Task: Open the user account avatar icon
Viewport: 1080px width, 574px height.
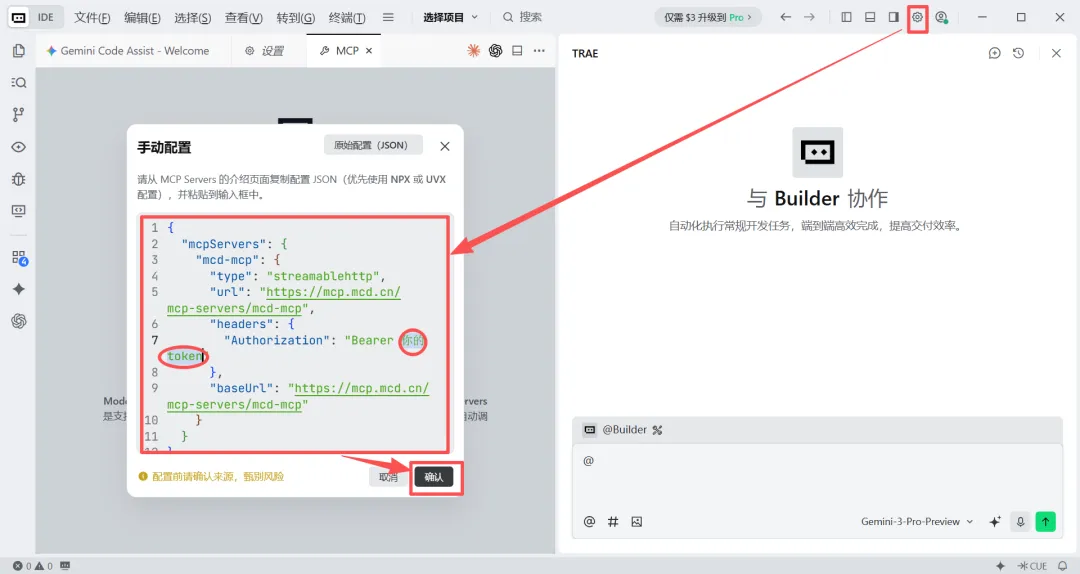Action: [942, 17]
